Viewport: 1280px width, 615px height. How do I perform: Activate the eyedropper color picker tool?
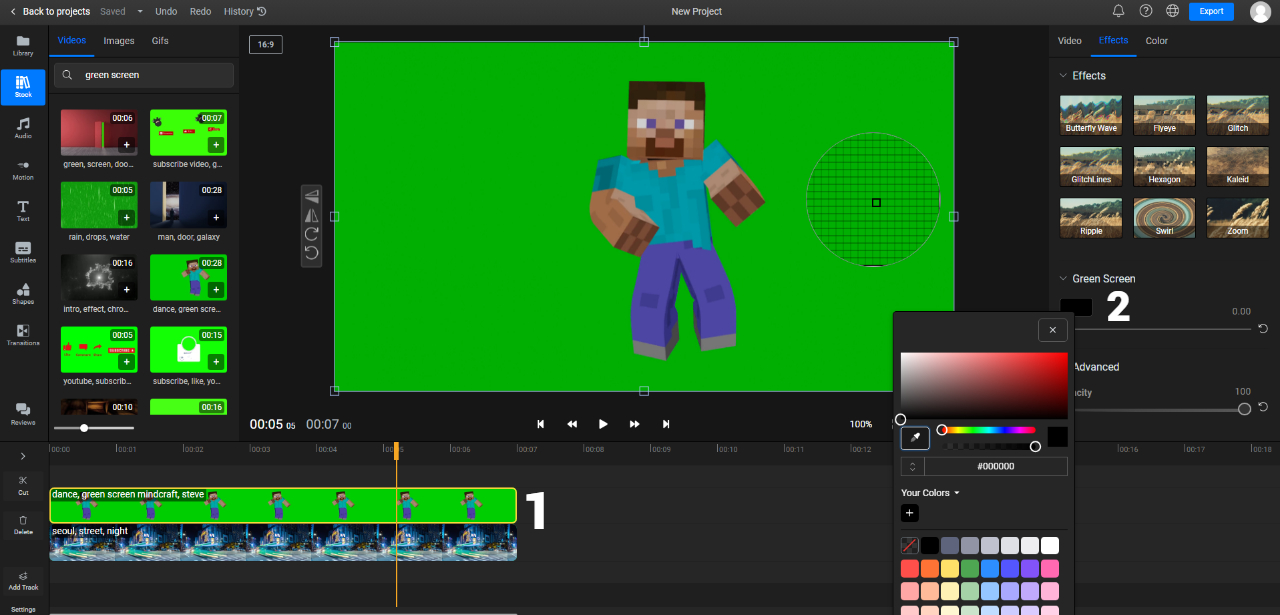point(915,437)
